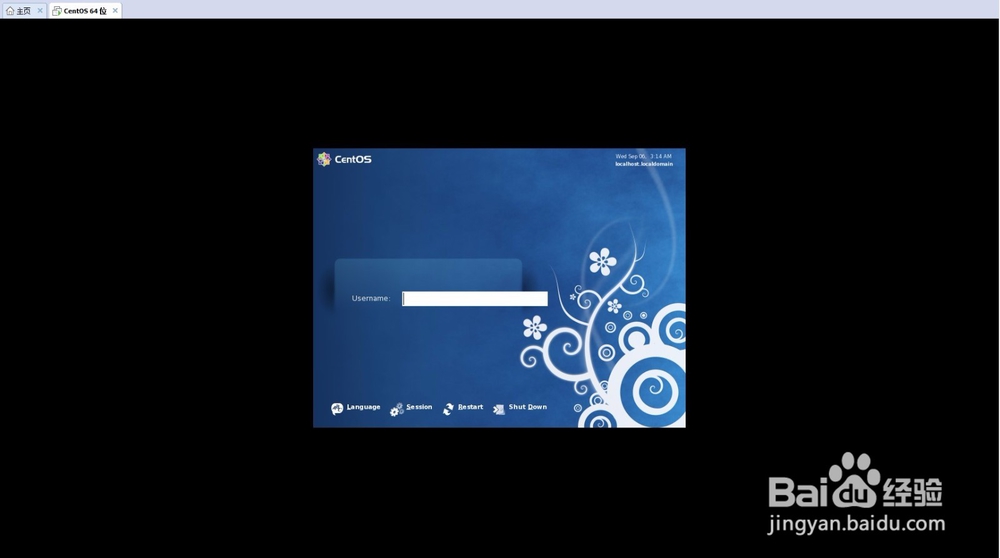Click the Restart arrows icon

(x=448, y=409)
